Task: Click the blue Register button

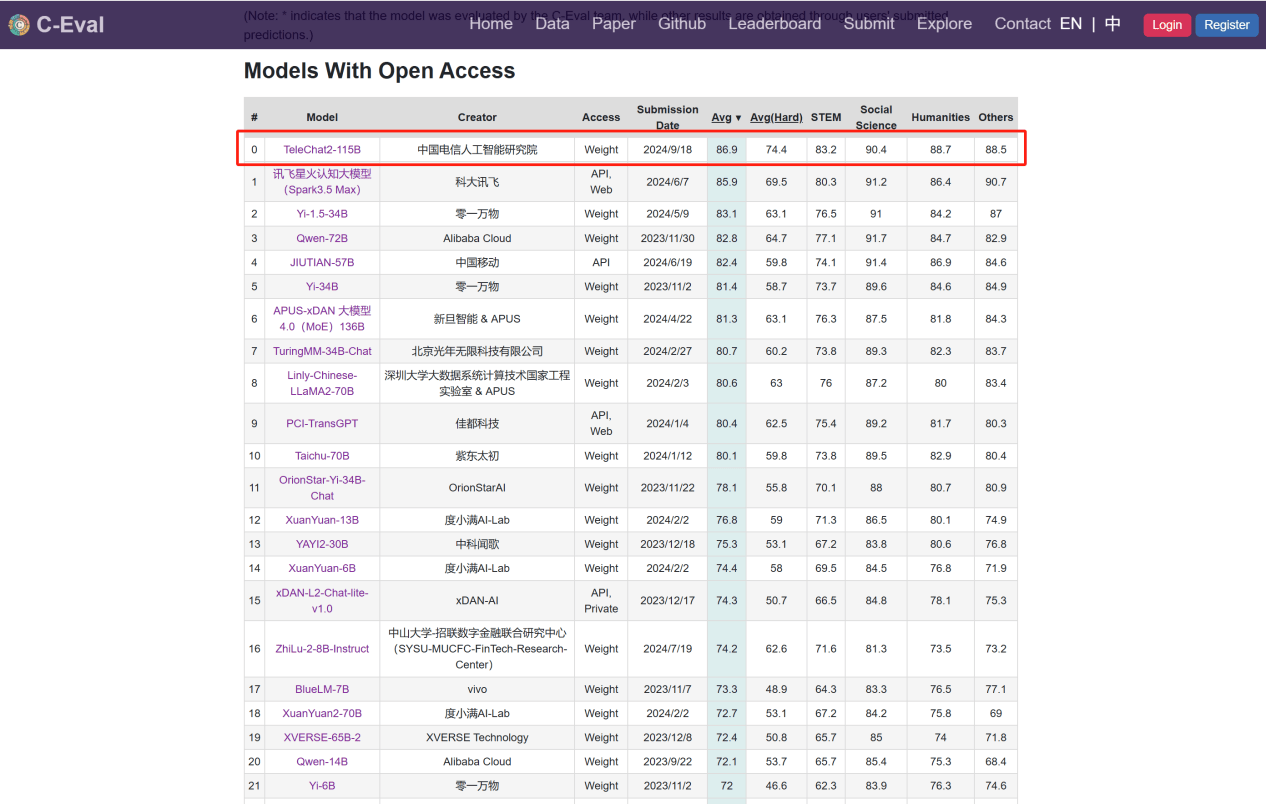Action: [x=1226, y=25]
